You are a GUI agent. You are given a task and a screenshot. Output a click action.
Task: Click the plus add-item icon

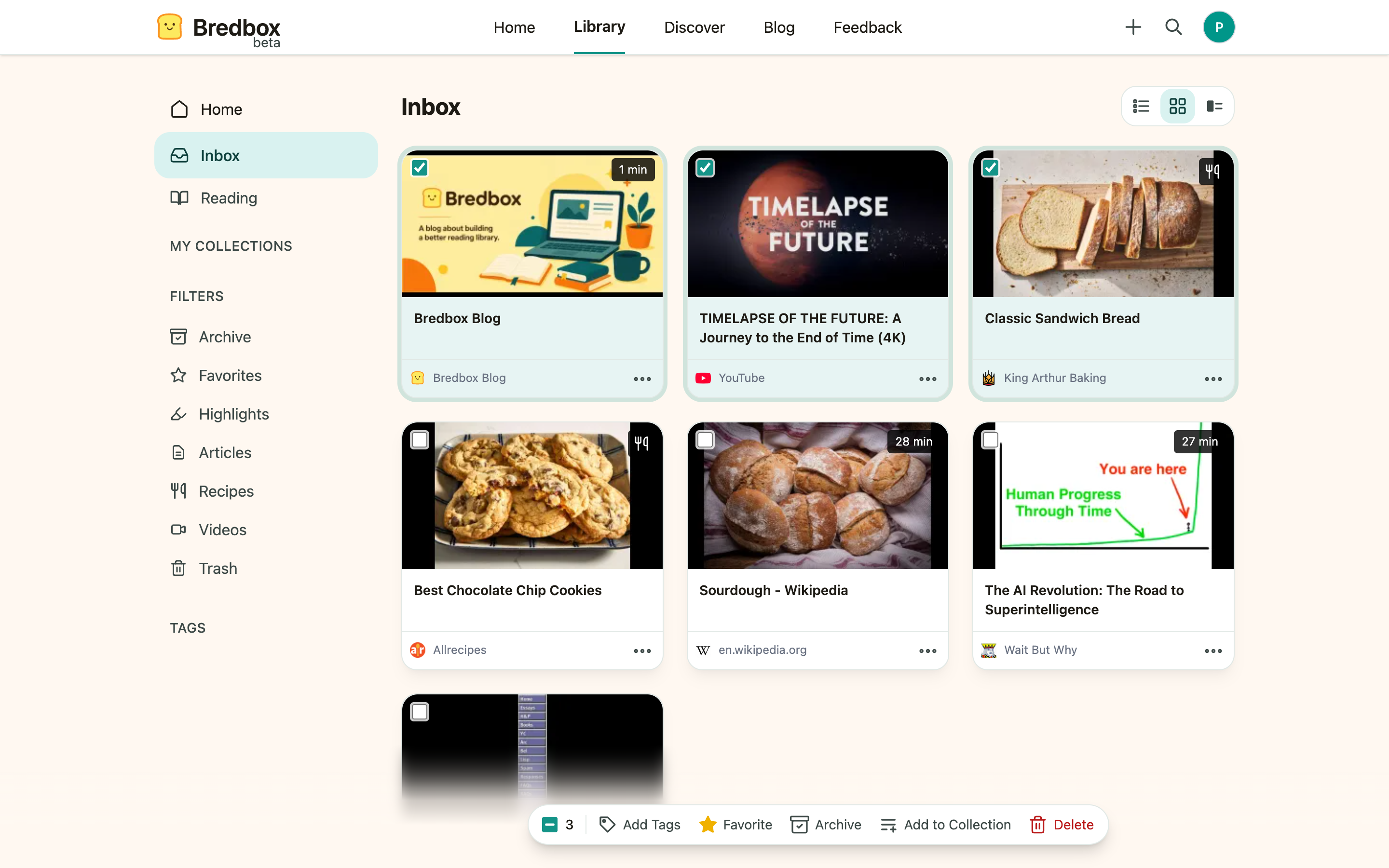(x=1133, y=27)
